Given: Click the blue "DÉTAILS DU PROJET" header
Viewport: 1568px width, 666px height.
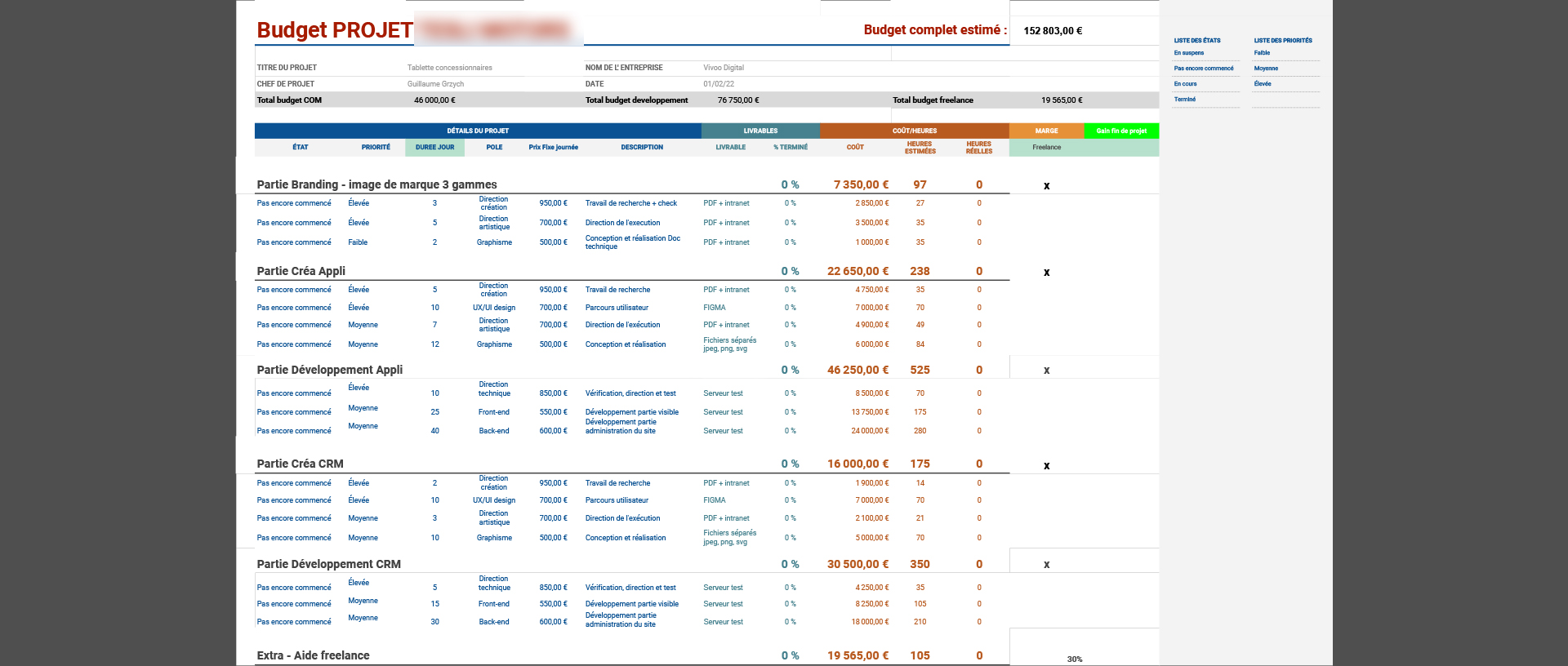Looking at the screenshot, I should tap(478, 131).
